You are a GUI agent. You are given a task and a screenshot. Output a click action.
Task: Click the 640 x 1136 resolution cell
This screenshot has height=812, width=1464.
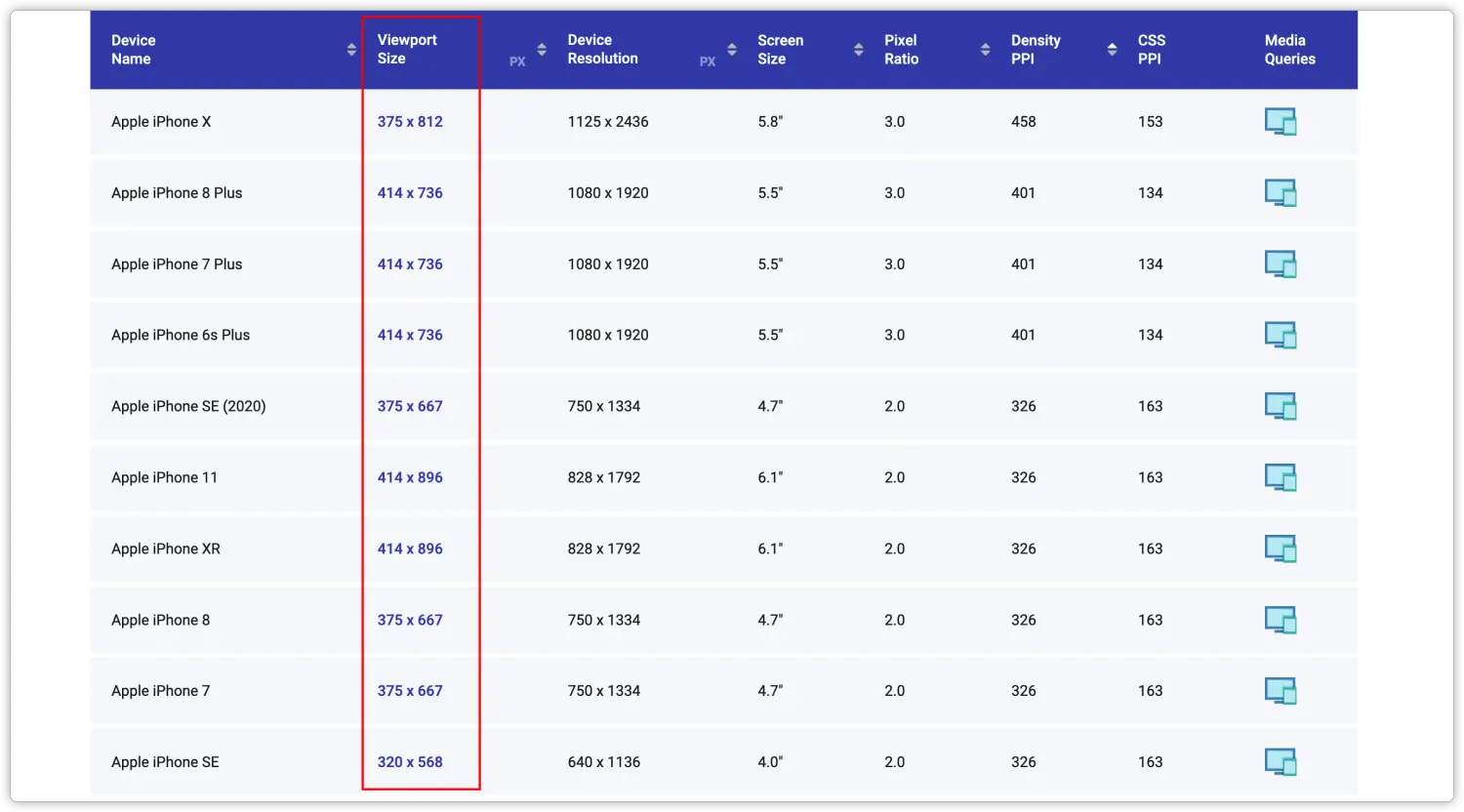604,762
